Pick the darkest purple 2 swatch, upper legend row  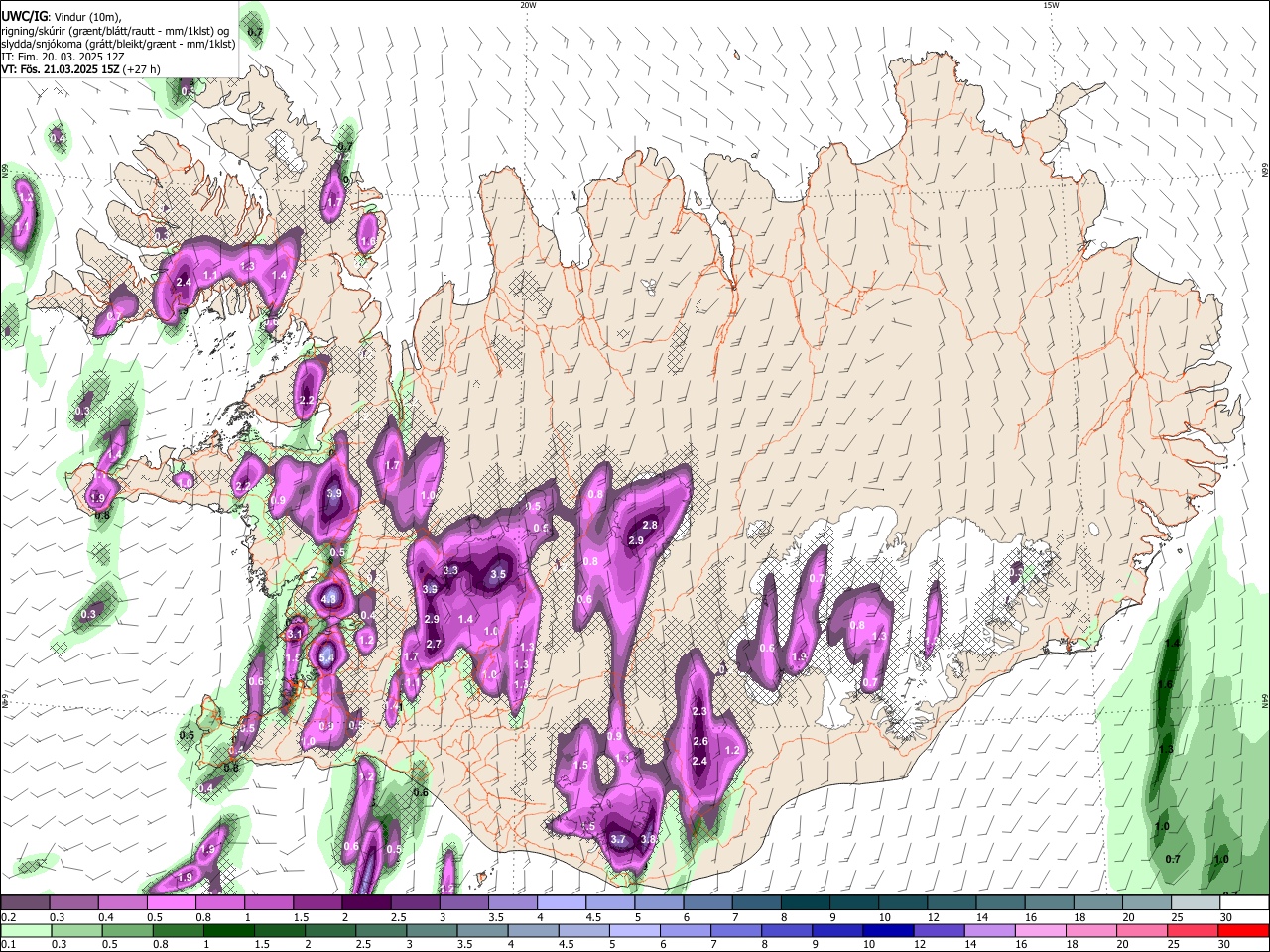tap(366, 903)
